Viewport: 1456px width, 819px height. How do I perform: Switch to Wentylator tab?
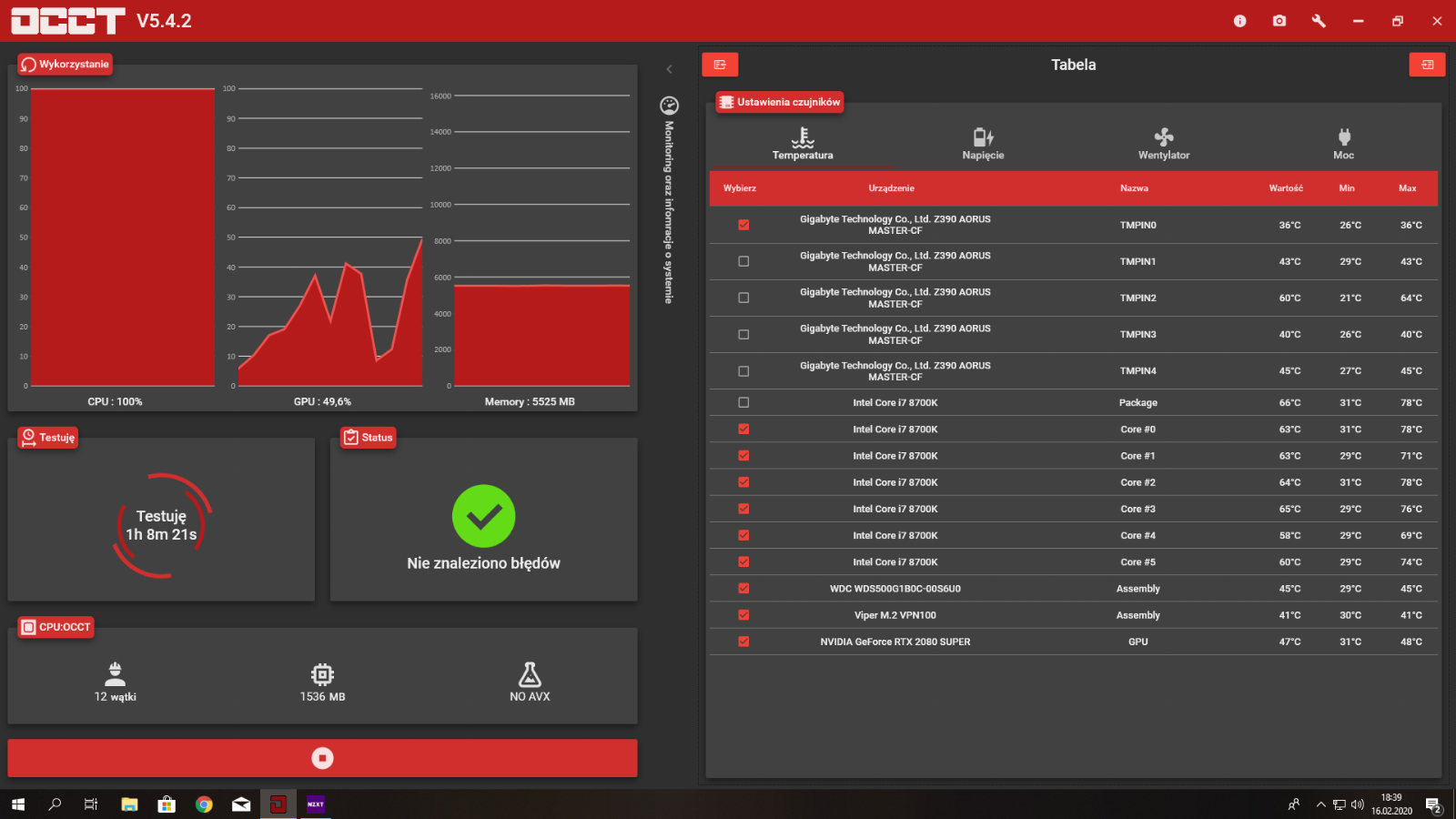click(x=1164, y=144)
